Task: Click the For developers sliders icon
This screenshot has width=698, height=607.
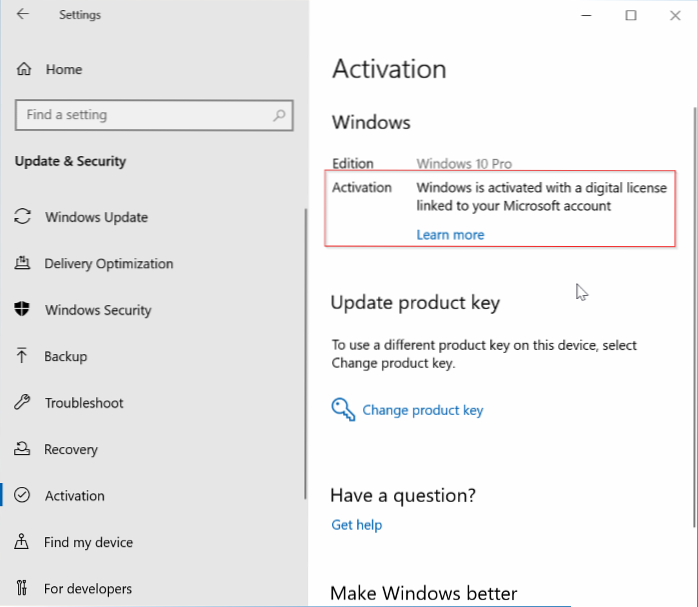Action: (22, 588)
